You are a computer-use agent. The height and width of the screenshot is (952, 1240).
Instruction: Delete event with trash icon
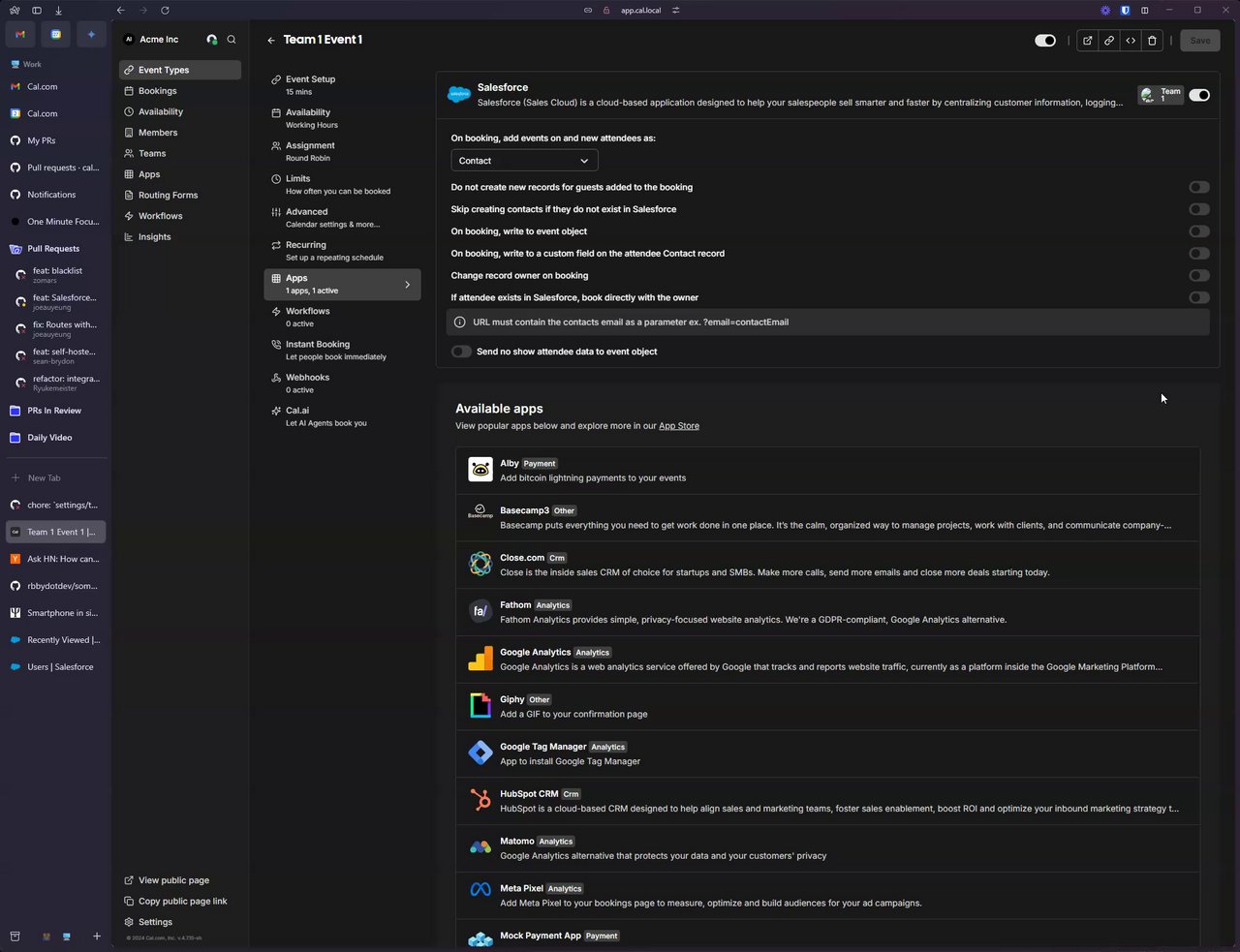tap(1152, 41)
